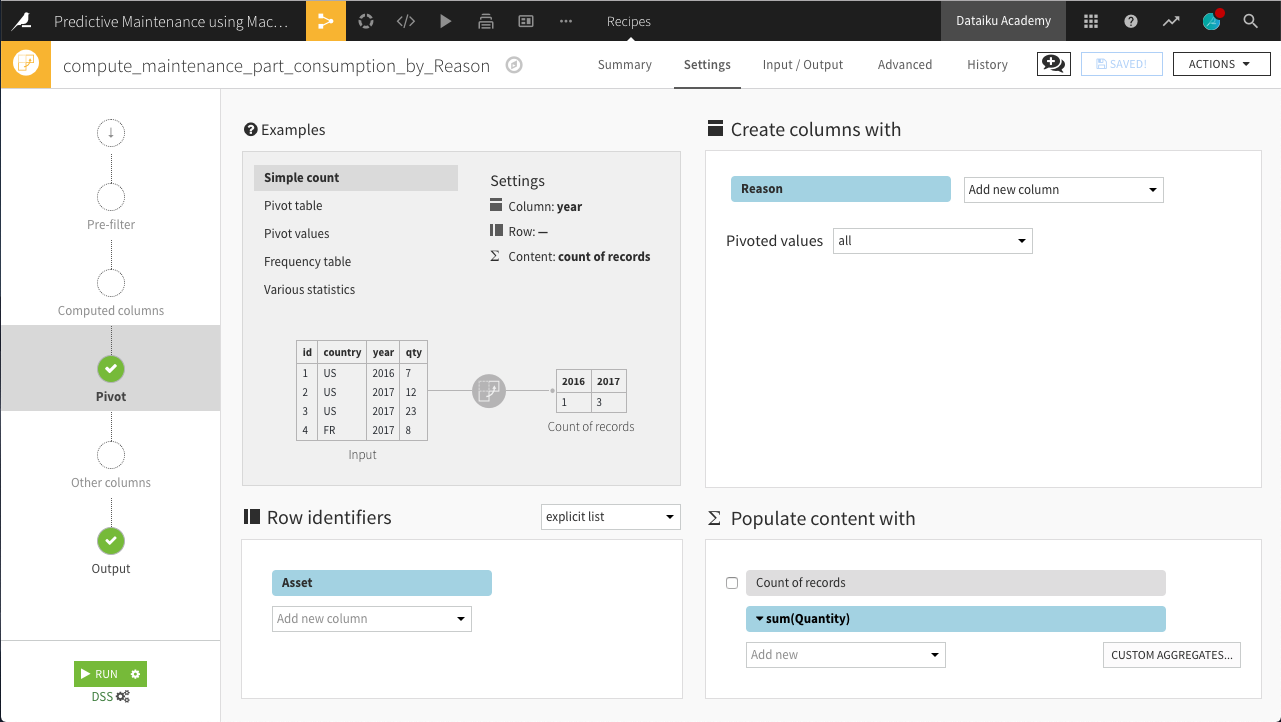This screenshot has width=1281, height=722.
Task: Select the Other columns step circle
Action: [x=111, y=455]
